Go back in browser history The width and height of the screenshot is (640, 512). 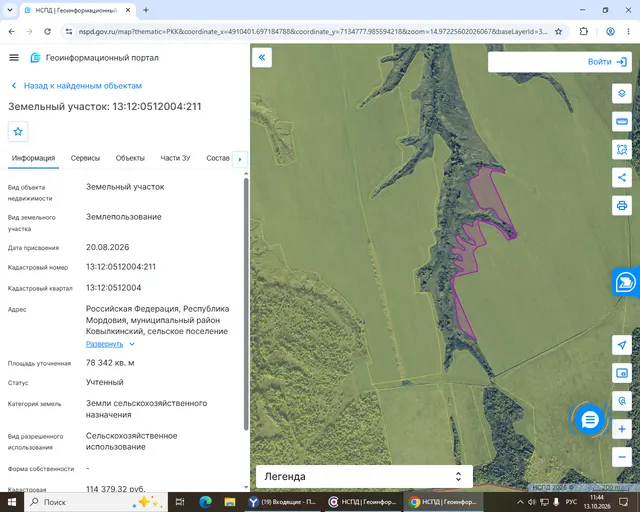click(11, 31)
